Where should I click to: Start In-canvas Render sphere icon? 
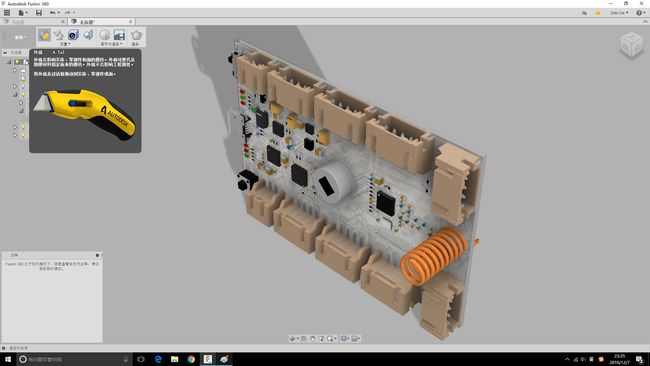(x=104, y=35)
